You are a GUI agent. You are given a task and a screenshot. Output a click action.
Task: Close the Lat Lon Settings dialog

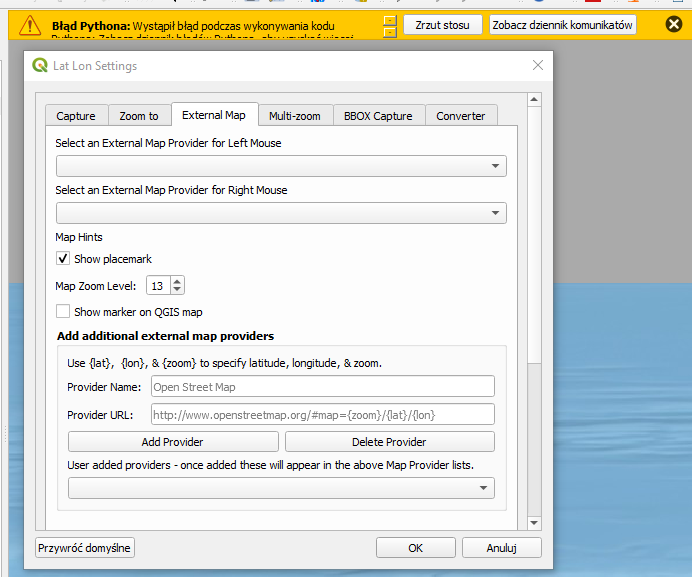pos(538,65)
